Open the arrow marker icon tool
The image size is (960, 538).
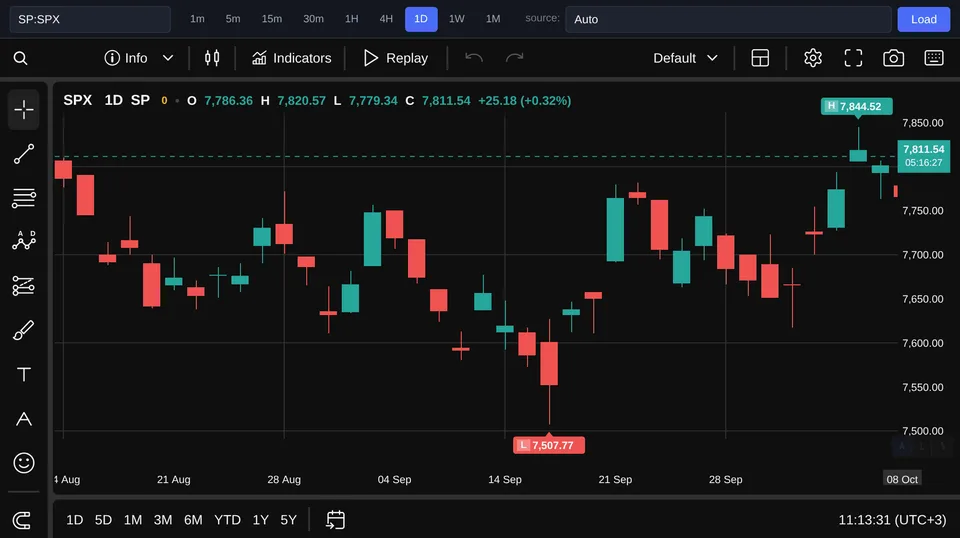point(24,419)
